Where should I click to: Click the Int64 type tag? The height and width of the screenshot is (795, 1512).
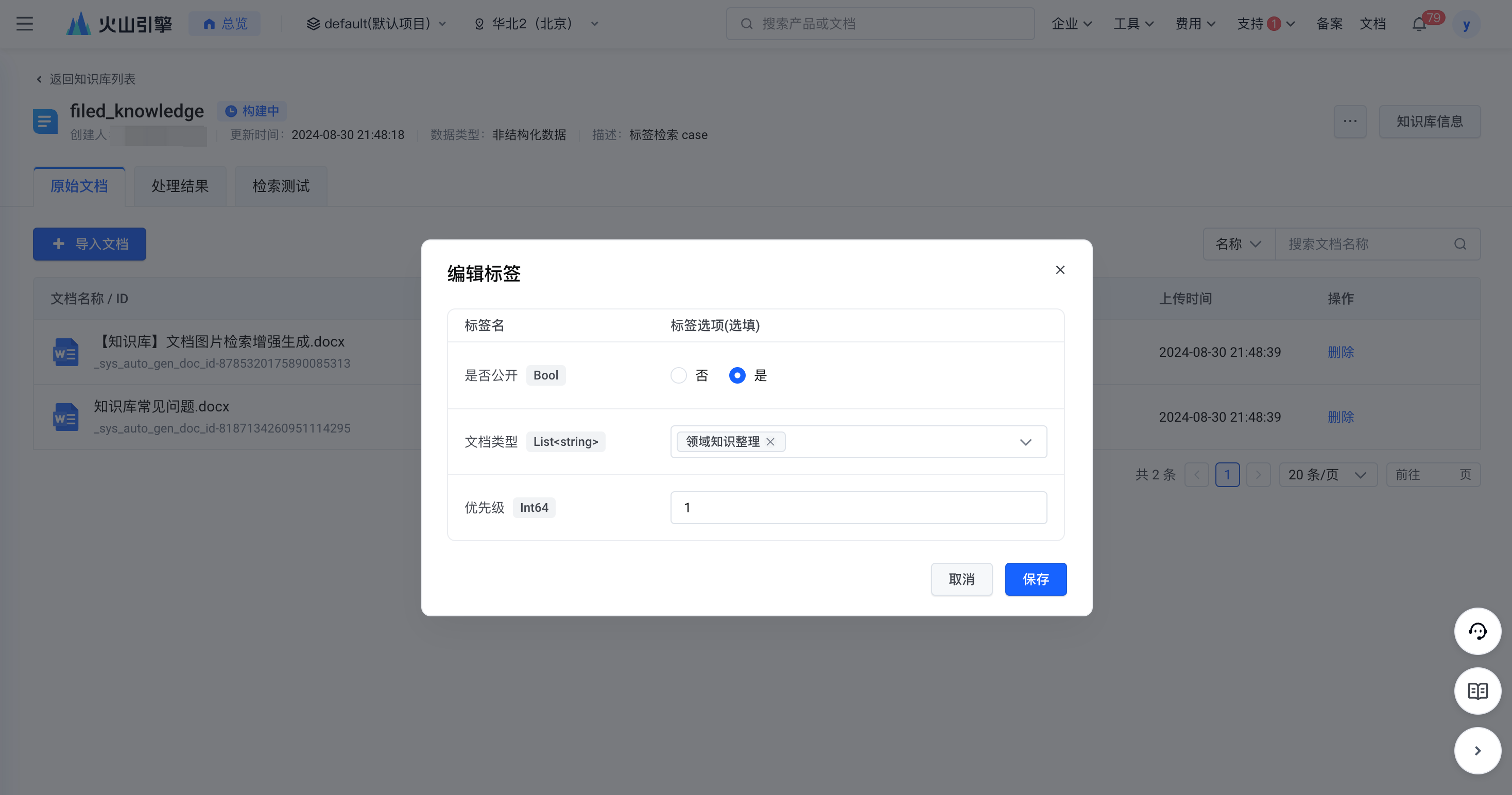tap(534, 508)
